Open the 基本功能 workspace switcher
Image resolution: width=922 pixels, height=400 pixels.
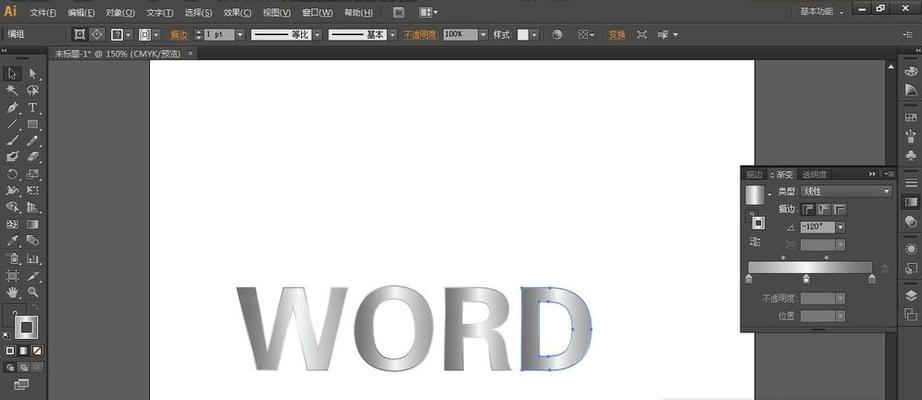coord(822,11)
